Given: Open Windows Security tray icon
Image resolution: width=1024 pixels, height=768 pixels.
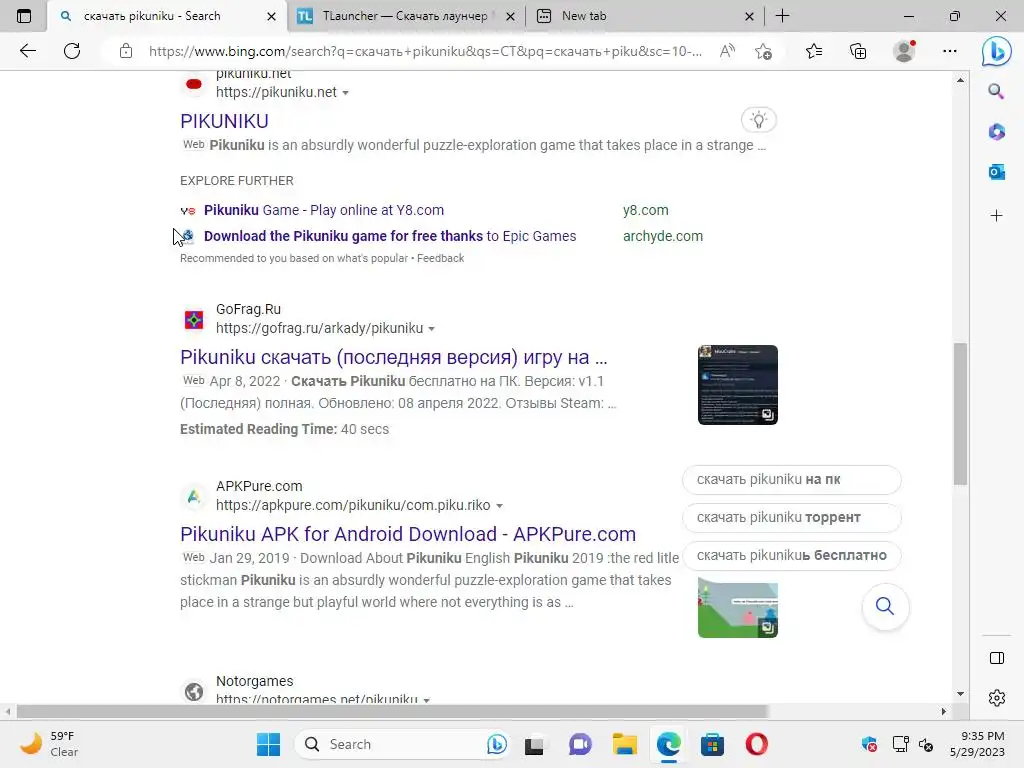Looking at the screenshot, I should (869, 744).
